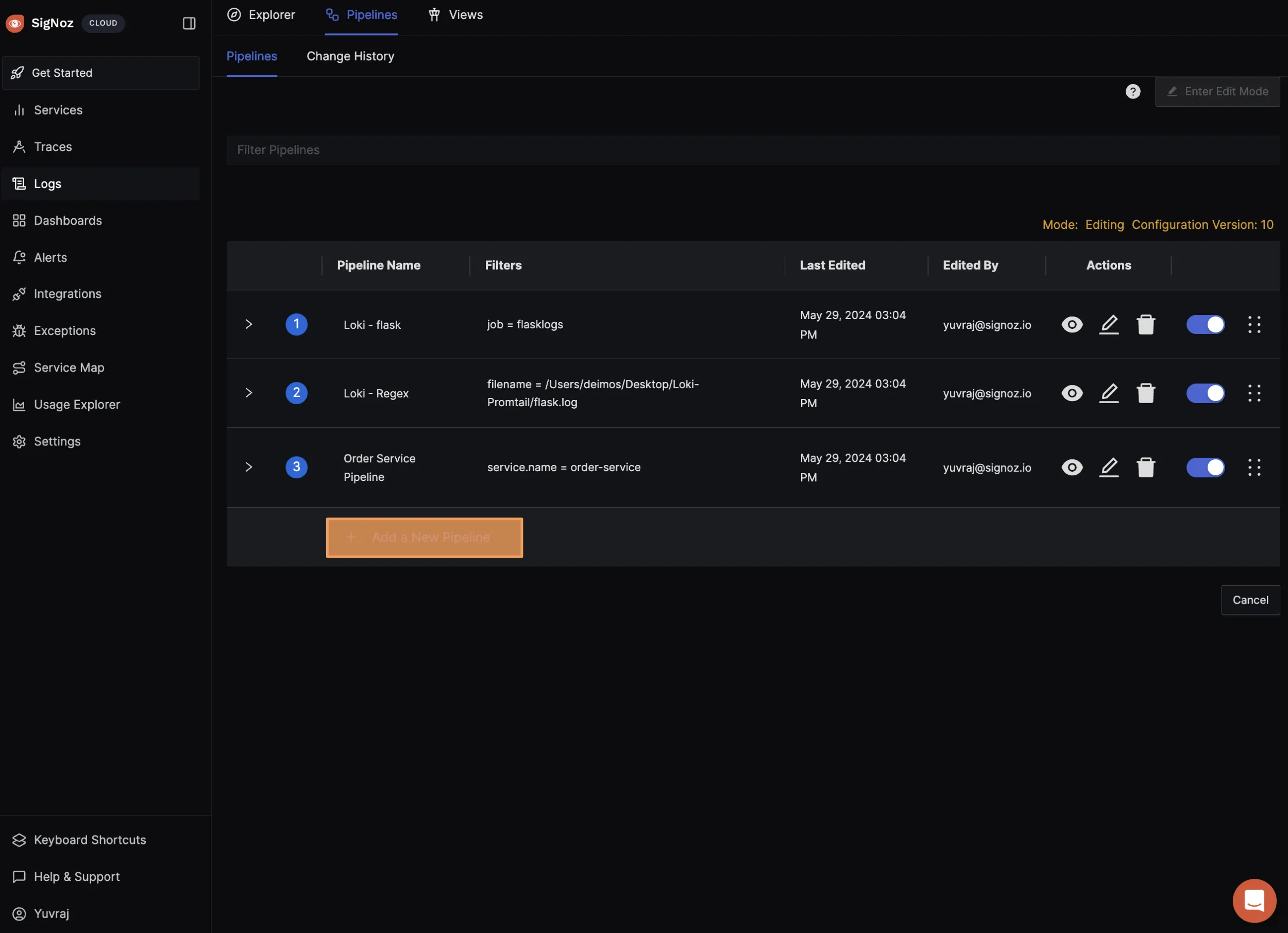The height and width of the screenshot is (933, 1288).
Task: Preview the Loki - Regex pipeline with the eye icon
Action: [1072, 393]
